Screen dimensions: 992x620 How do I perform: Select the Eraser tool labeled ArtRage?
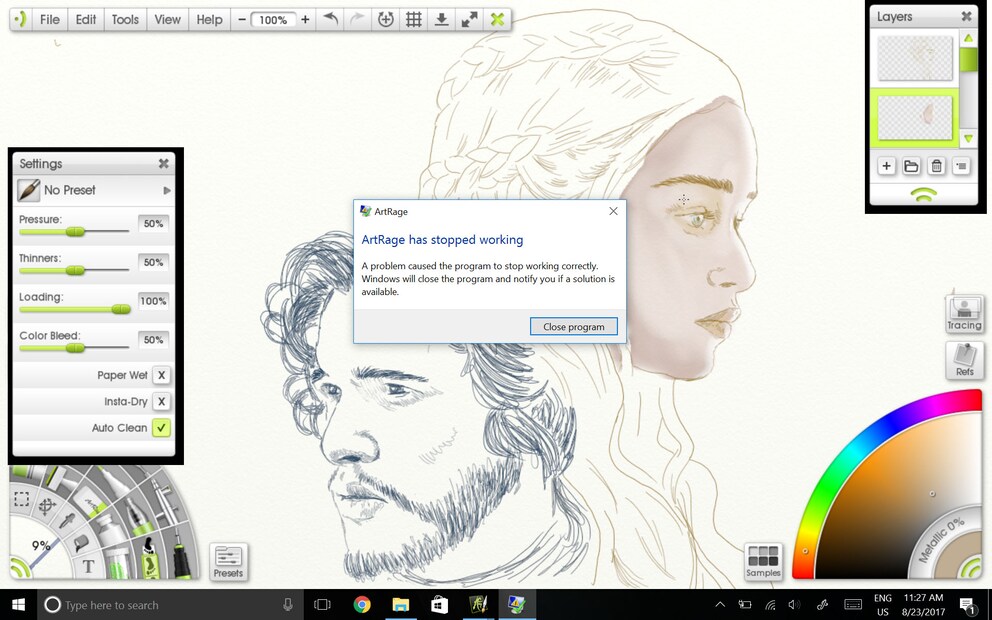point(90,502)
